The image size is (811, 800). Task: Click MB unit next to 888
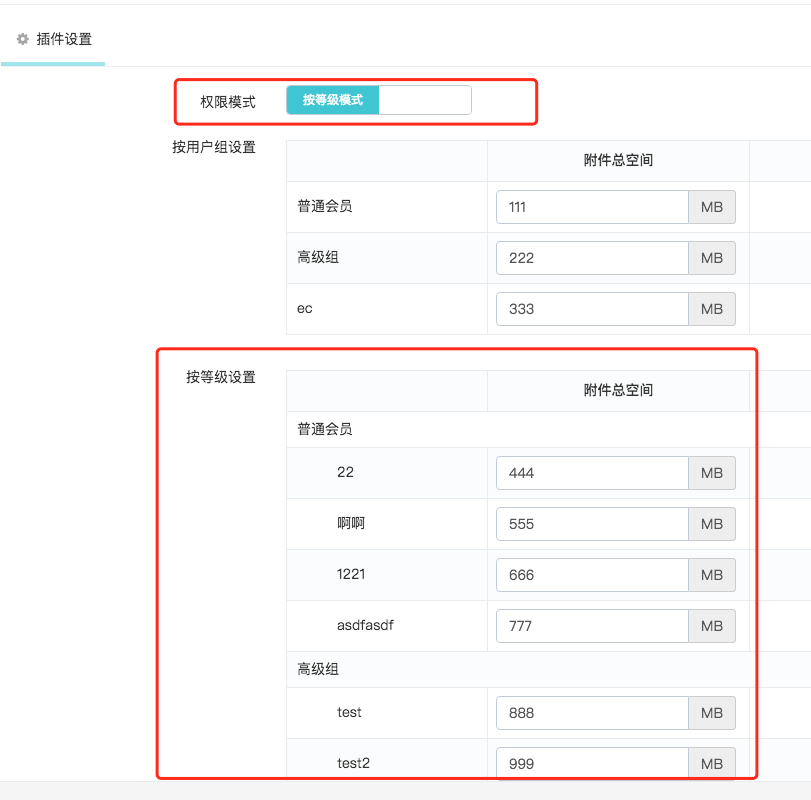tap(712, 713)
